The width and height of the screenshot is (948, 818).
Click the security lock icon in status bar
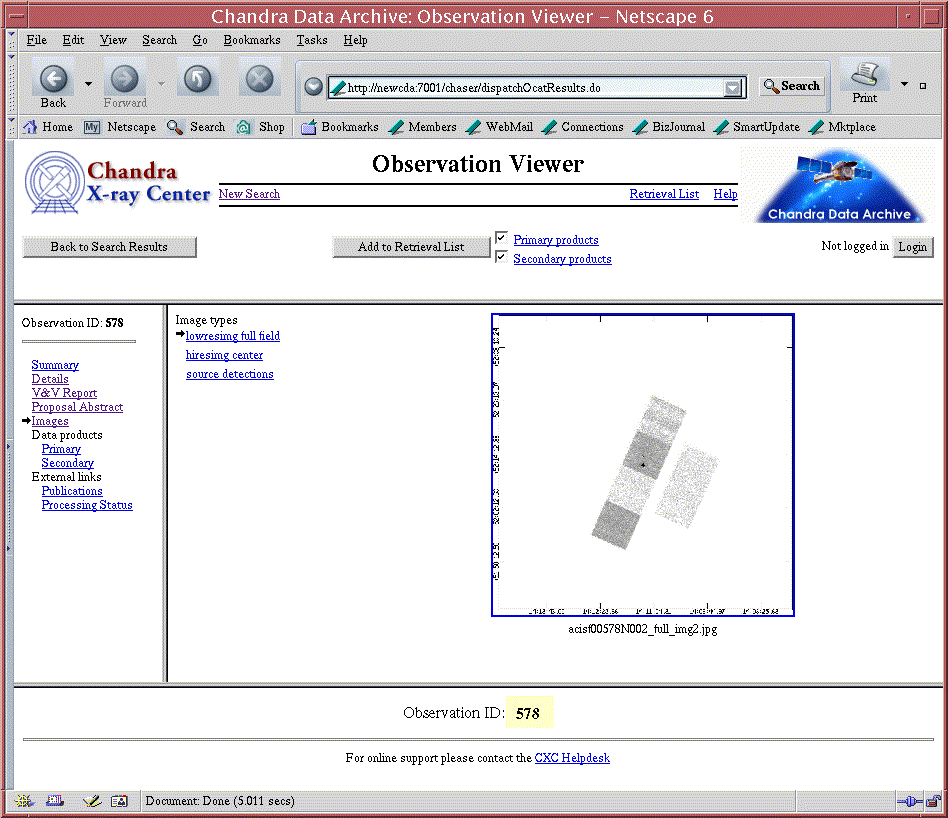[x=932, y=801]
